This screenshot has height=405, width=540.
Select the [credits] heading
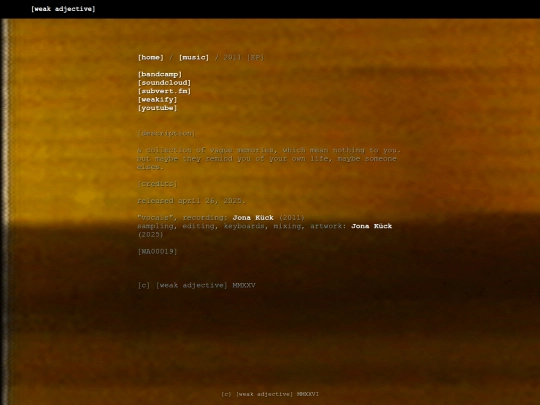point(157,184)
